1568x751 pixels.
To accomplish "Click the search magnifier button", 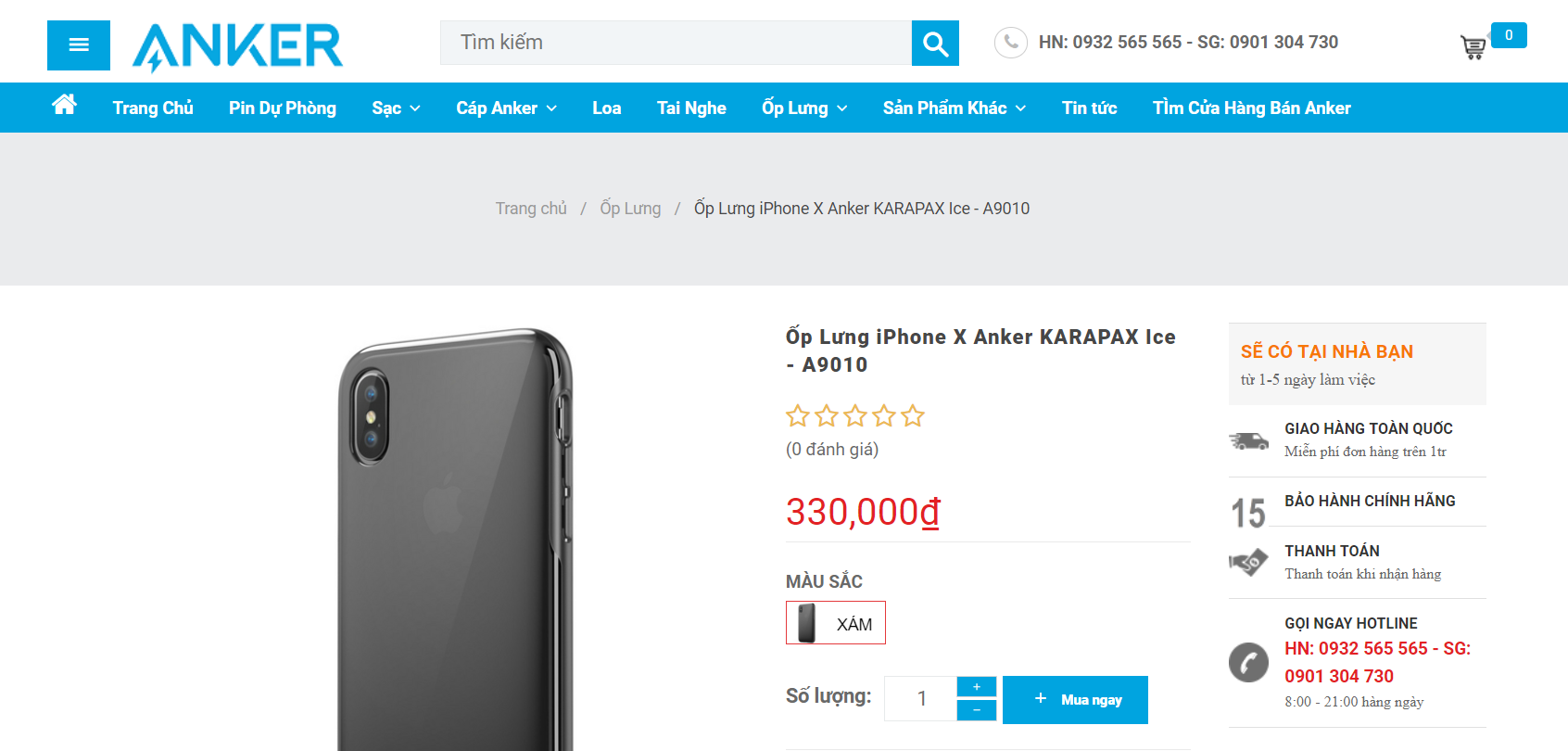I will [x=935, y=44].
